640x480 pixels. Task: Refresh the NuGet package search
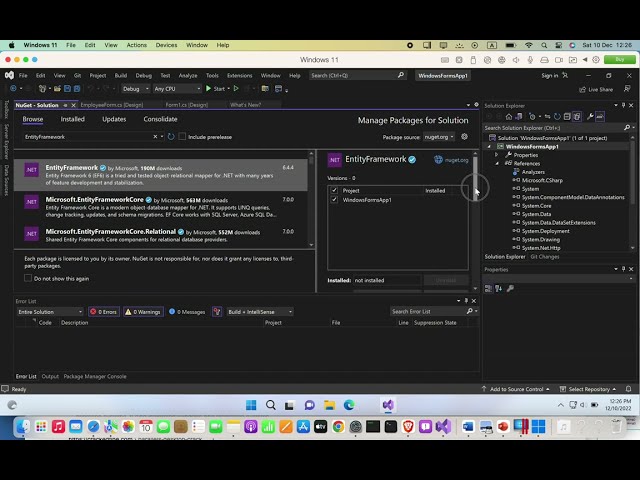pos(171,137)
